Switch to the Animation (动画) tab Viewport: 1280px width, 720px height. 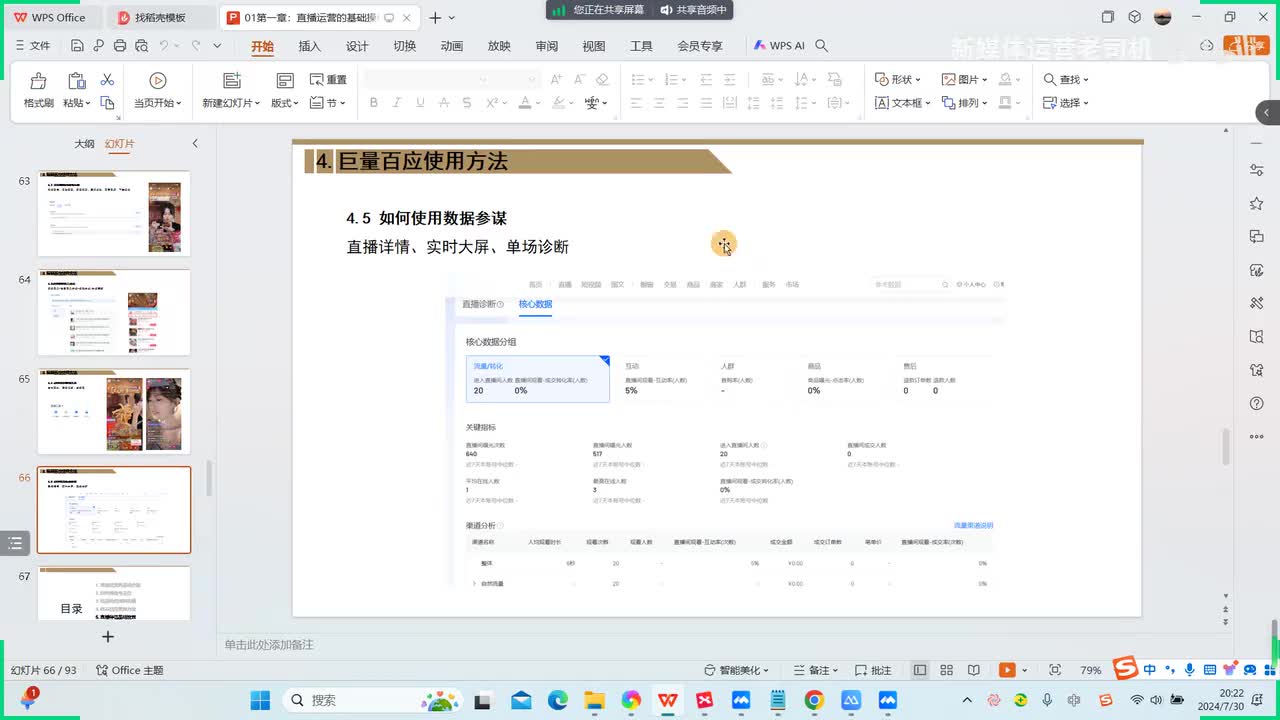tap(452, 46)
